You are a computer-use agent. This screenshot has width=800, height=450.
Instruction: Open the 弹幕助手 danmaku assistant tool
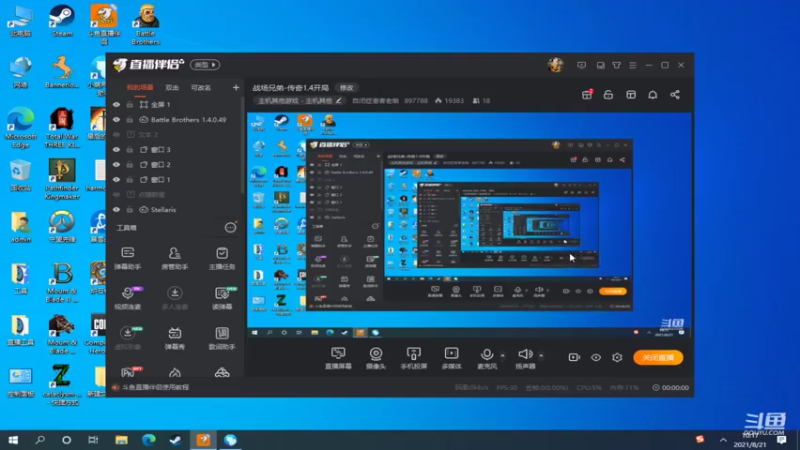128,258
